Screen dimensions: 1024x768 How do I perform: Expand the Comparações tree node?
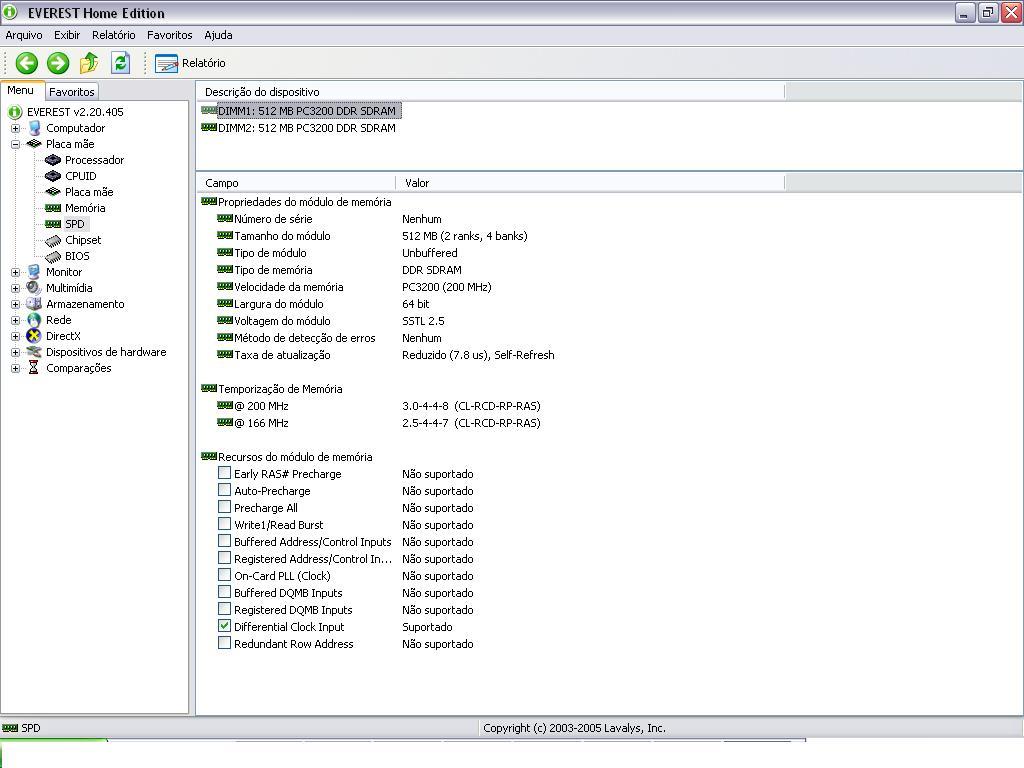(16, 368)
